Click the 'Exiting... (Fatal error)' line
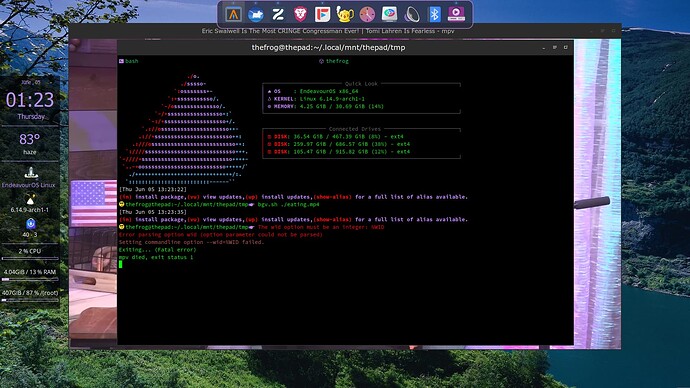The image size is (690, 388). (158, 250)
